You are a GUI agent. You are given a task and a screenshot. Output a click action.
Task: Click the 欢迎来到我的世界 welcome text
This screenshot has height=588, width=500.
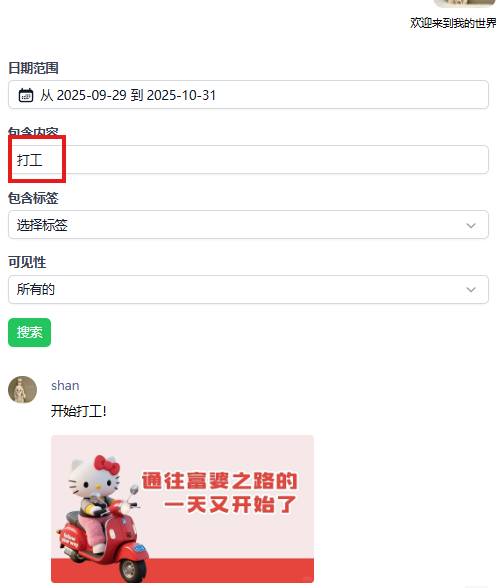453,23
